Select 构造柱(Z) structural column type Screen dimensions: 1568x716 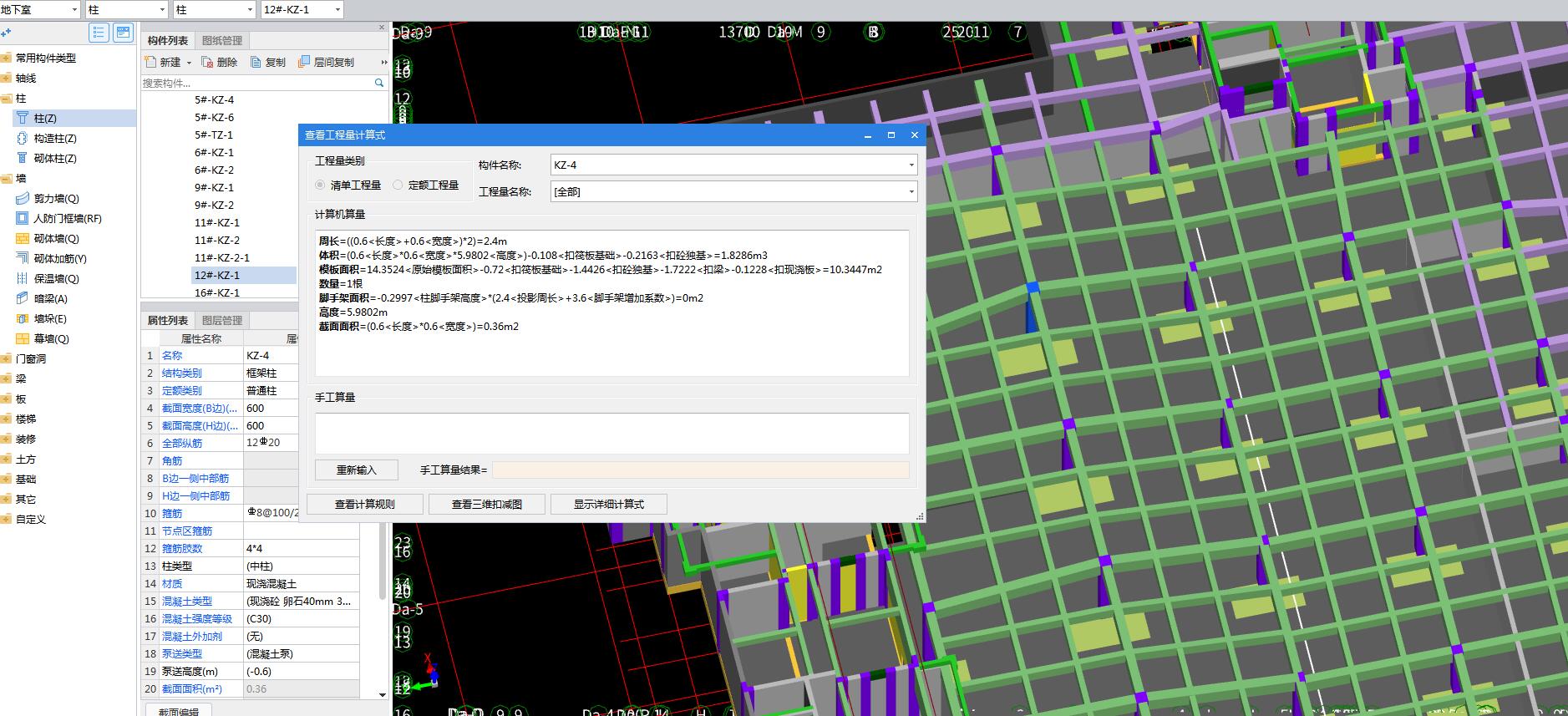click(55, 139)
